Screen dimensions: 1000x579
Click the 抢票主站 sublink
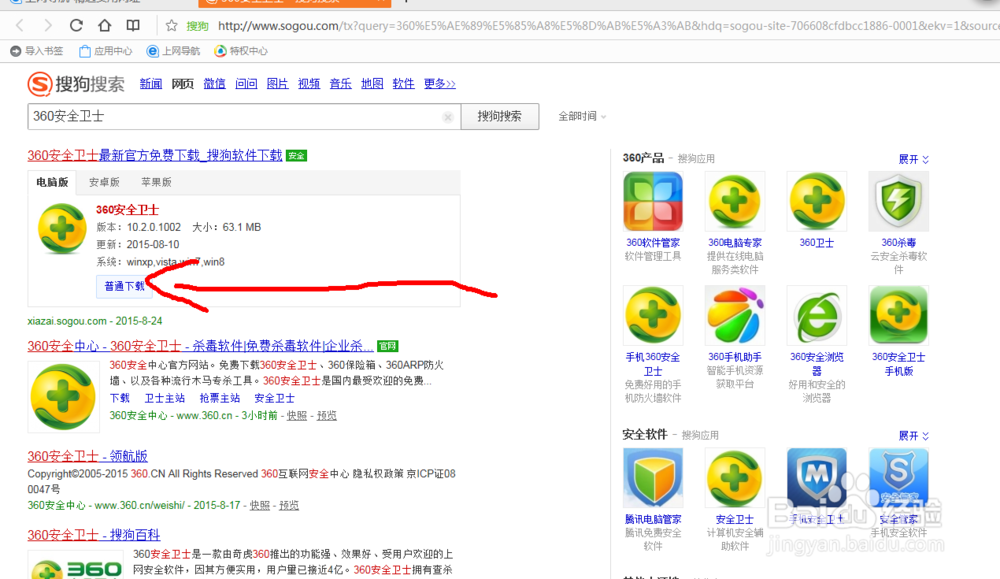click(220, 399)
